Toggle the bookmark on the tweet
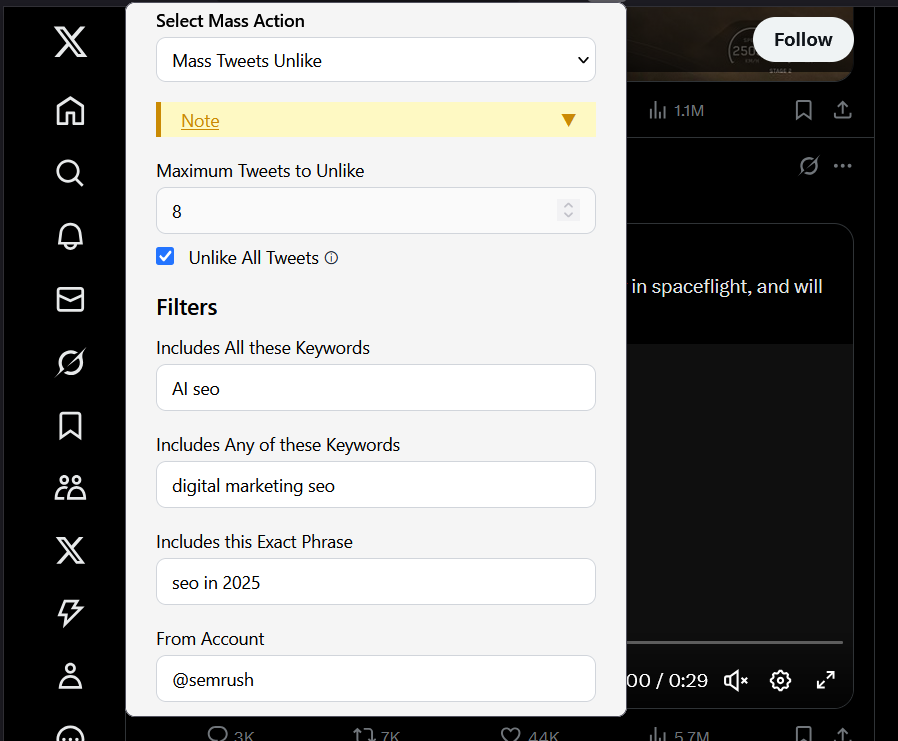Viewport: 898px width, 741px height. (803, 110)
